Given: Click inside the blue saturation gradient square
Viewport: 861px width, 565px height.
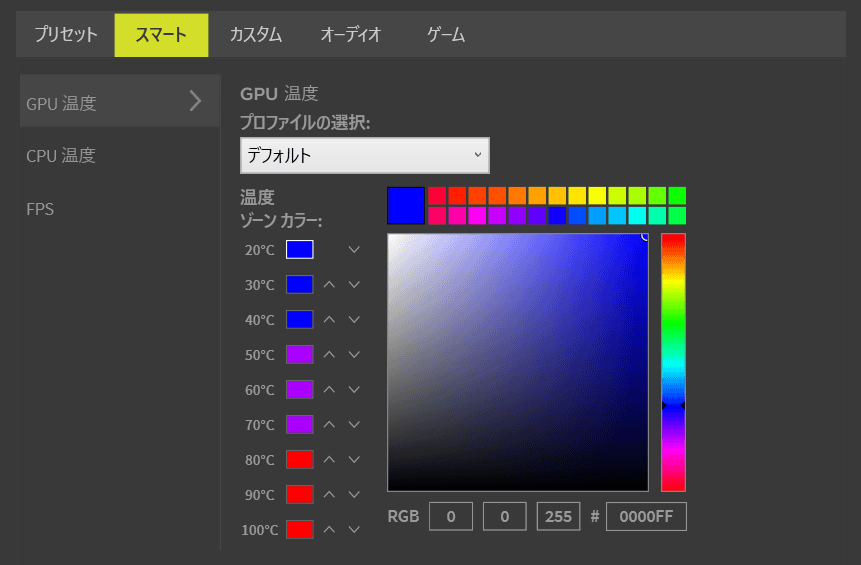Looking at the screenshot, I should pos(518,362).
